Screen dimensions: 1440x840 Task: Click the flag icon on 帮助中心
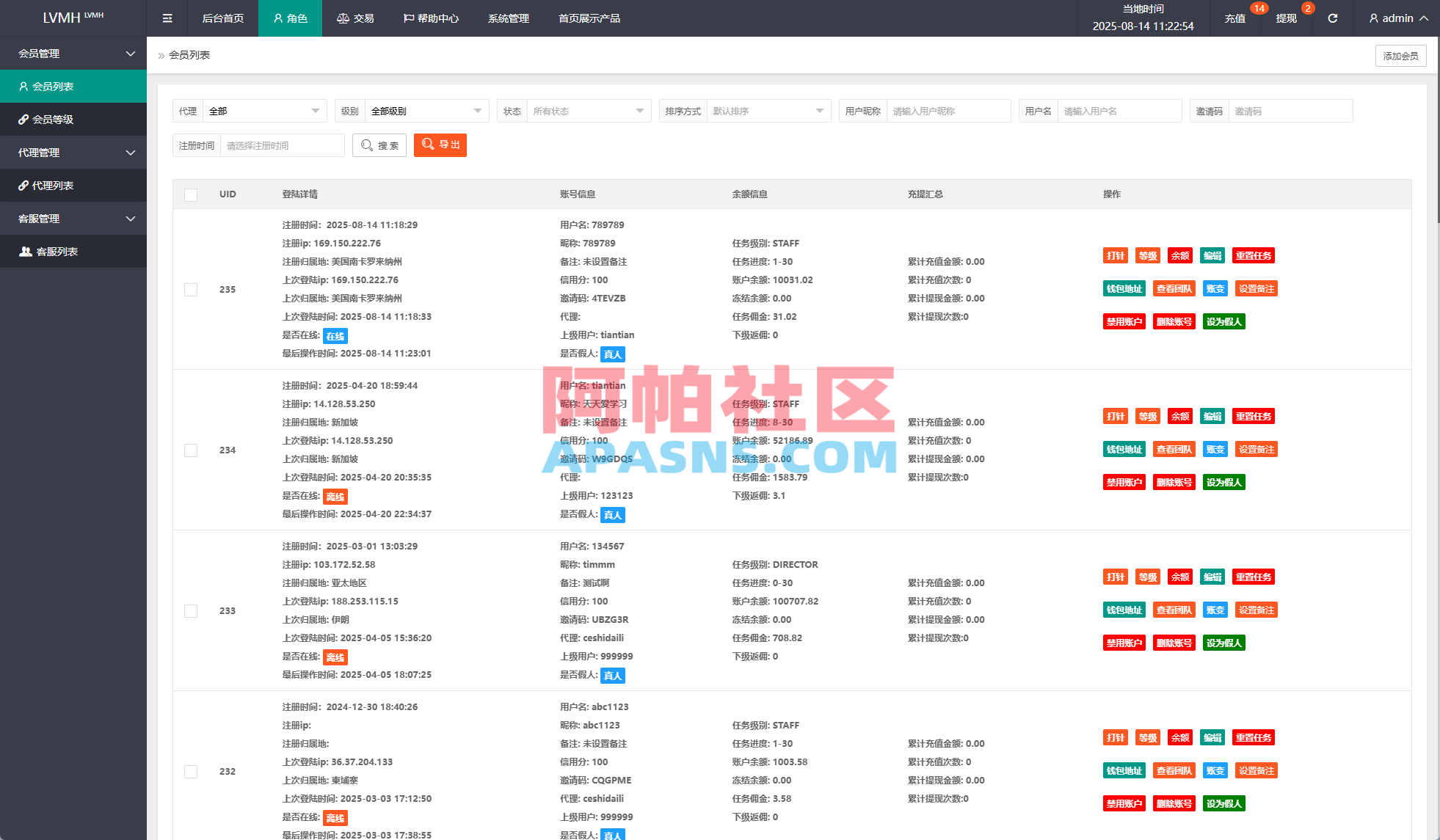coord(409,18)
